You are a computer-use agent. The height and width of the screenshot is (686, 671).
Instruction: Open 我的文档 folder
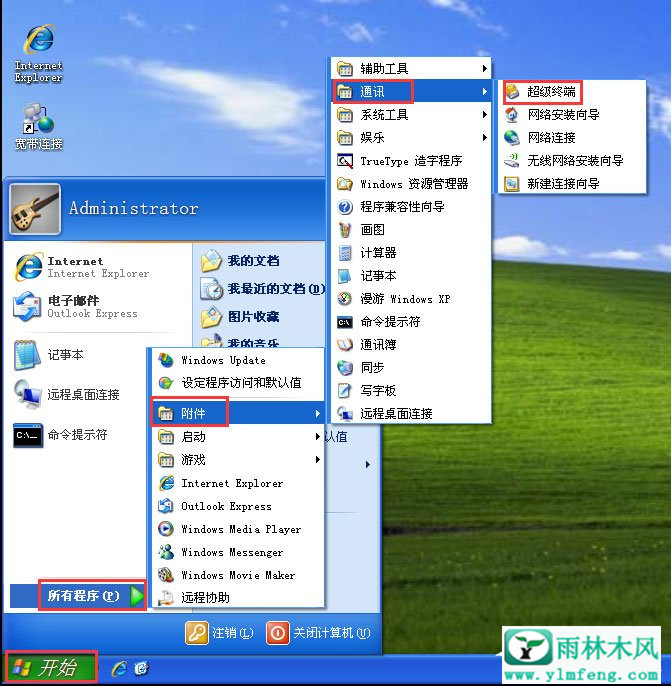pyautogui.click(x=240, y=261)
